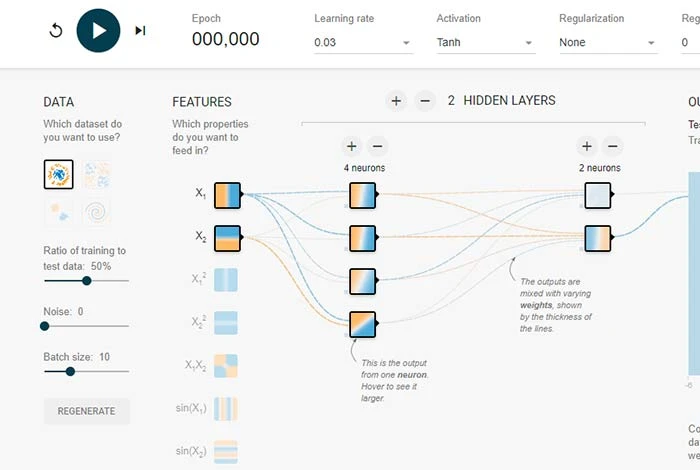Screen dimensions: 700x470
Task: Add a neuron to the 4-neuron layer
Action: [x=350, y=145]
